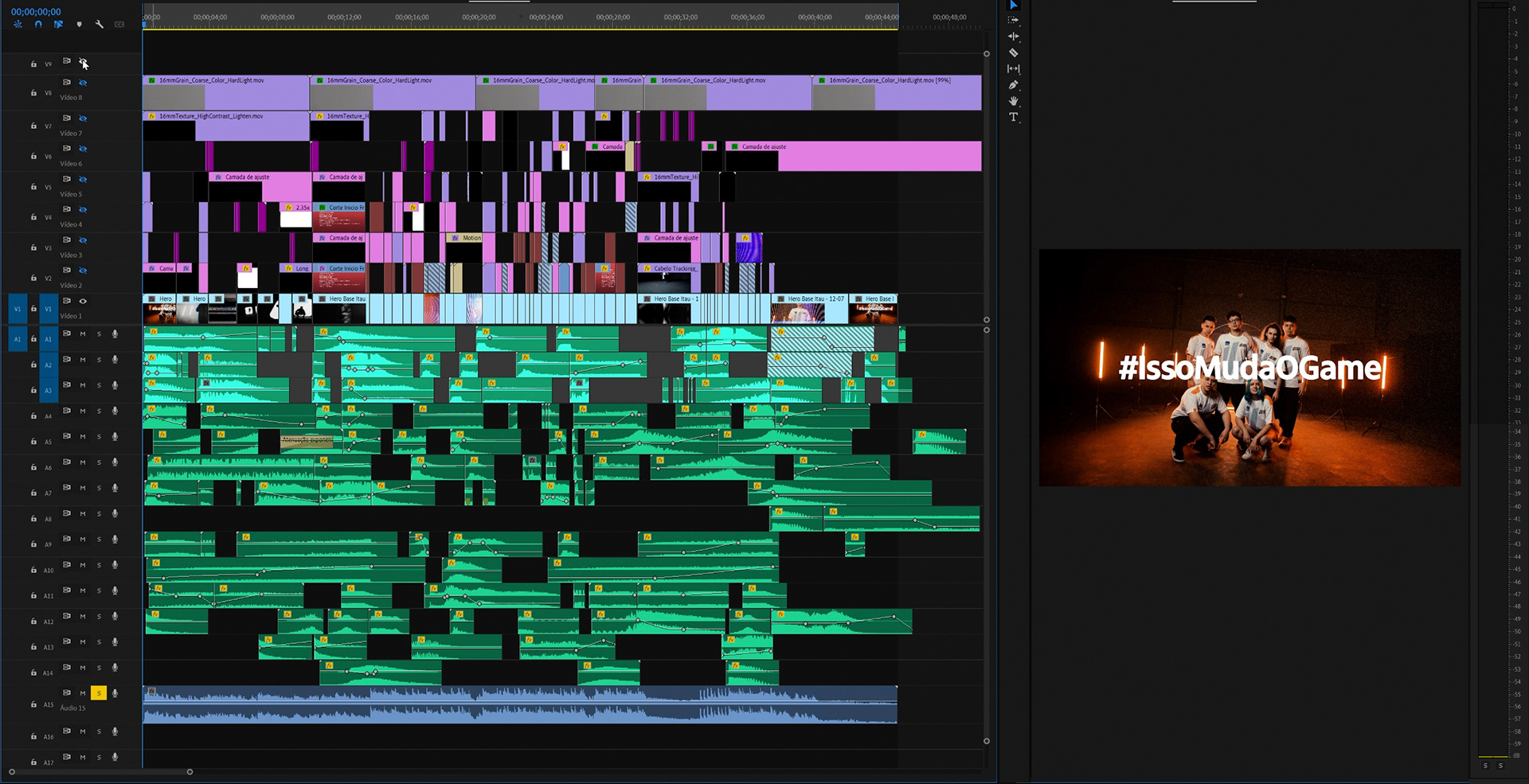Mute audio track A1
1529x784 pixels.
pos(83,334)
